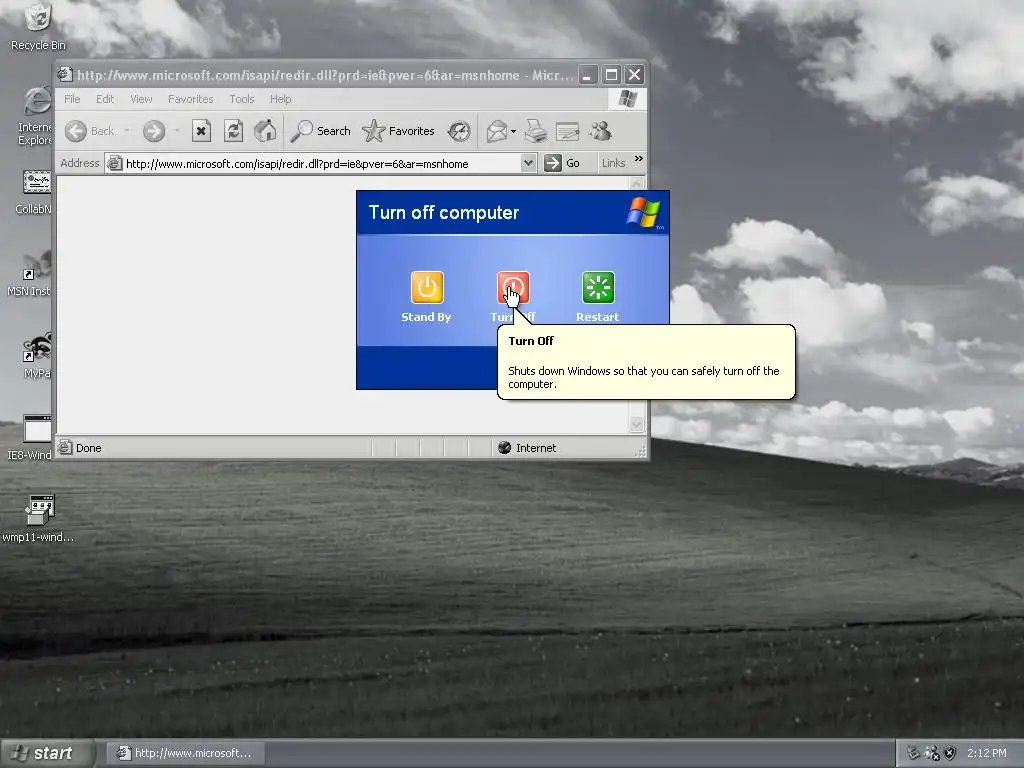Click the browser scrollbar down arrow
1024x768 pixels.
[637, 425]
